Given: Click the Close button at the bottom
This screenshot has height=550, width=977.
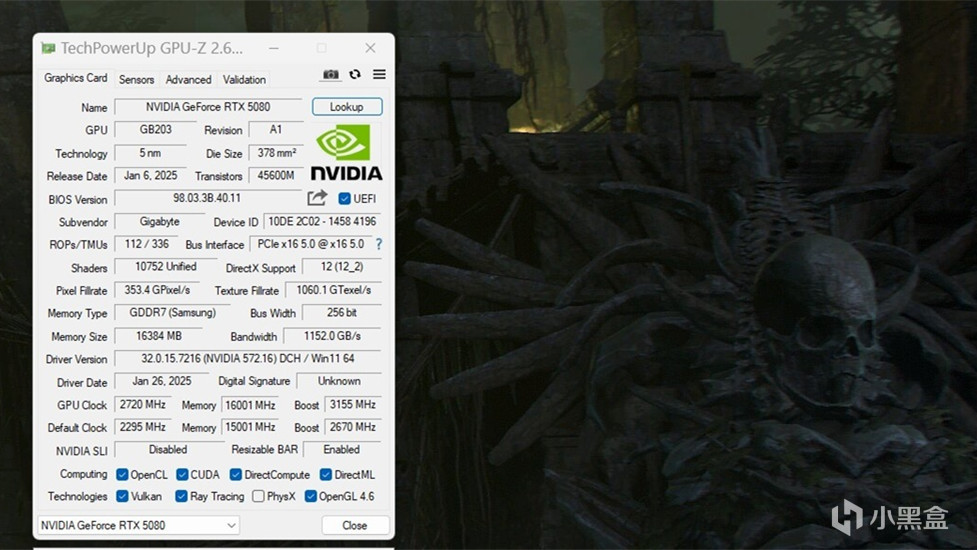Looking at the screenshot, I should (x=355, y=525).
